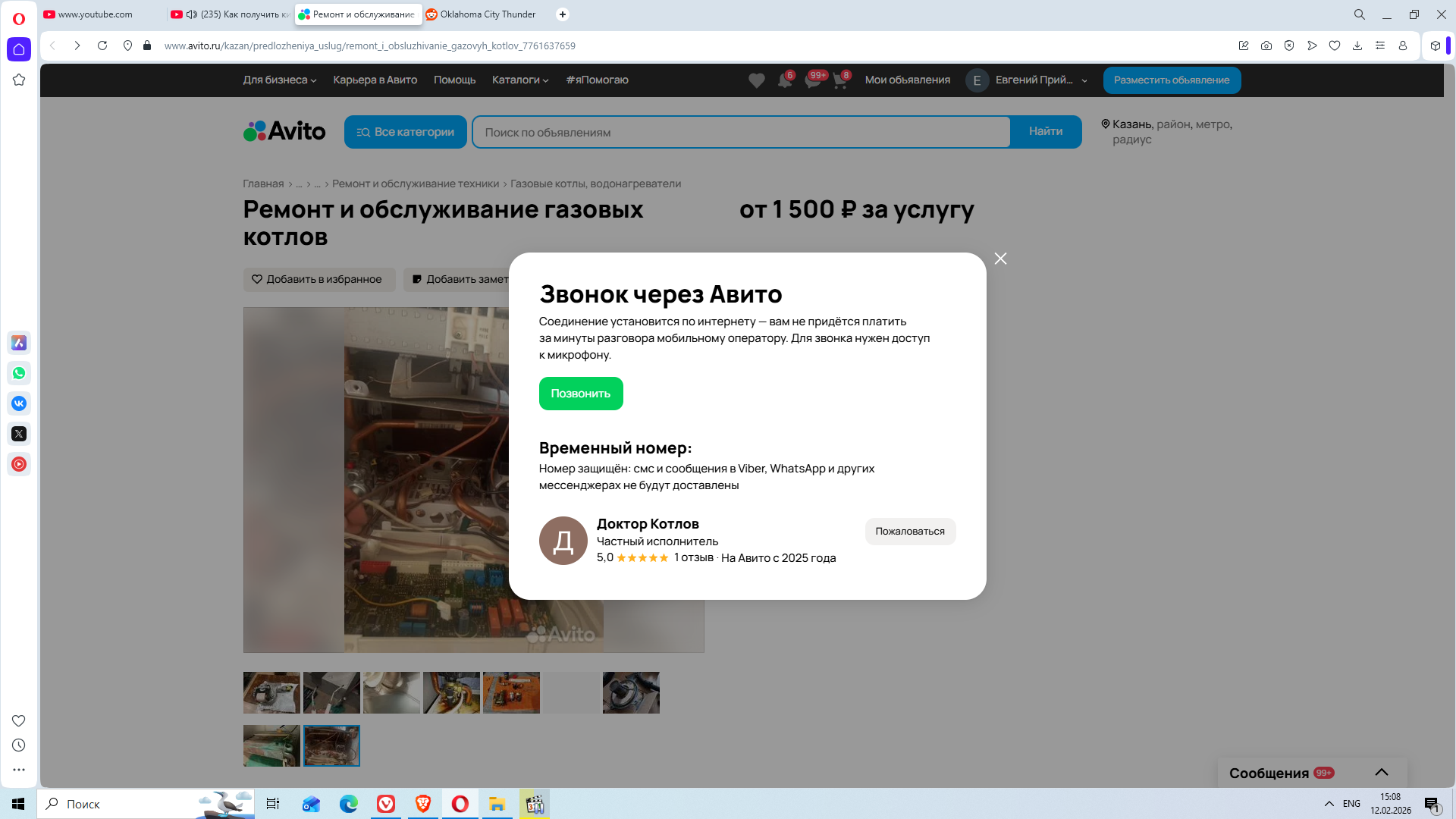Viewport: 1456px width, 819px height.
Task: Click the green Позвонить button
Action: 580,394
